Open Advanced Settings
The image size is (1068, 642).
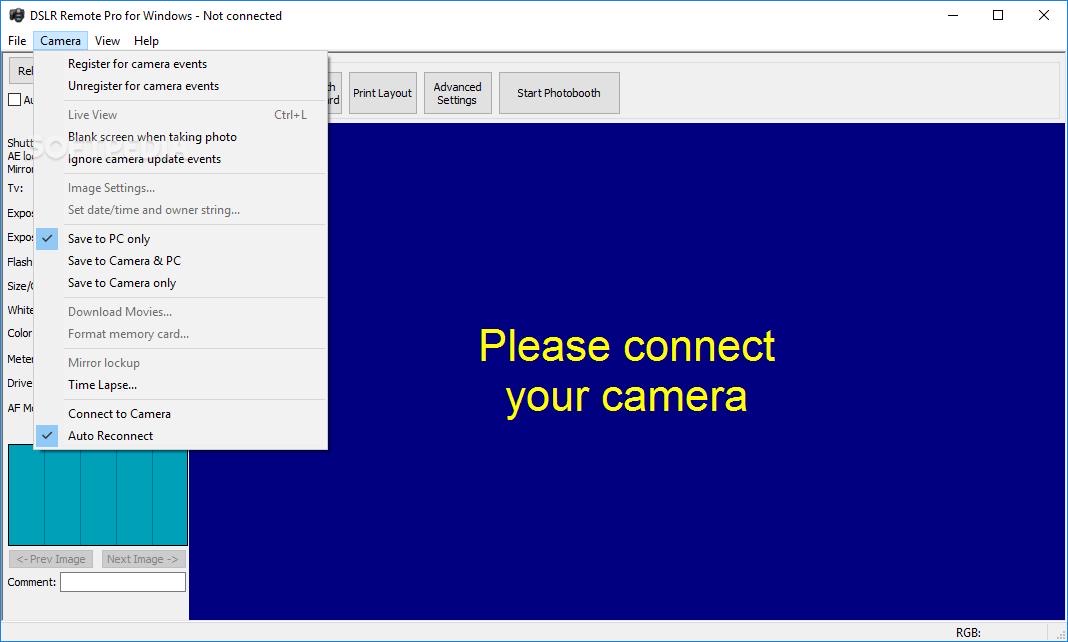tap(457, 93)
